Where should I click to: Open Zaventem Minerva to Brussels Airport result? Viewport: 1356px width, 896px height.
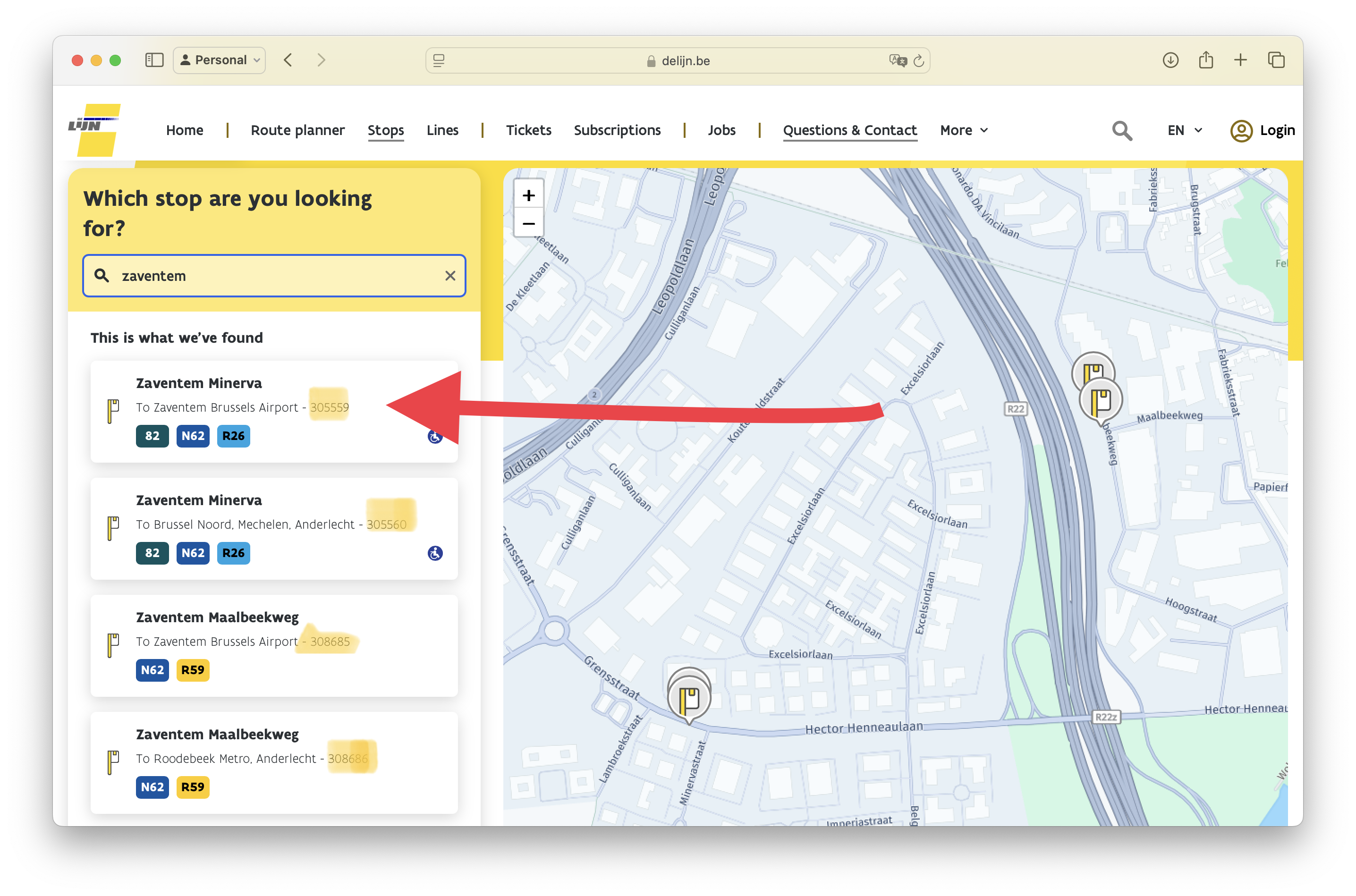coord(274,412)
